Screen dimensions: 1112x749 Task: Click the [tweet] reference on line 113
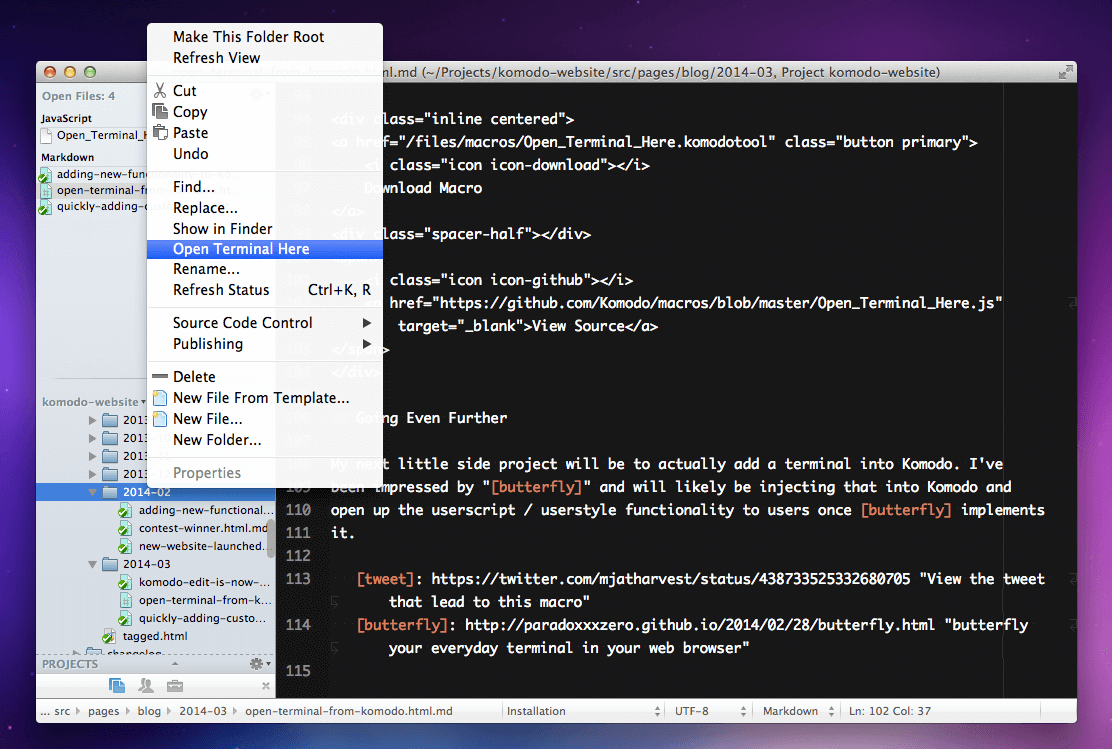[384, 579]
